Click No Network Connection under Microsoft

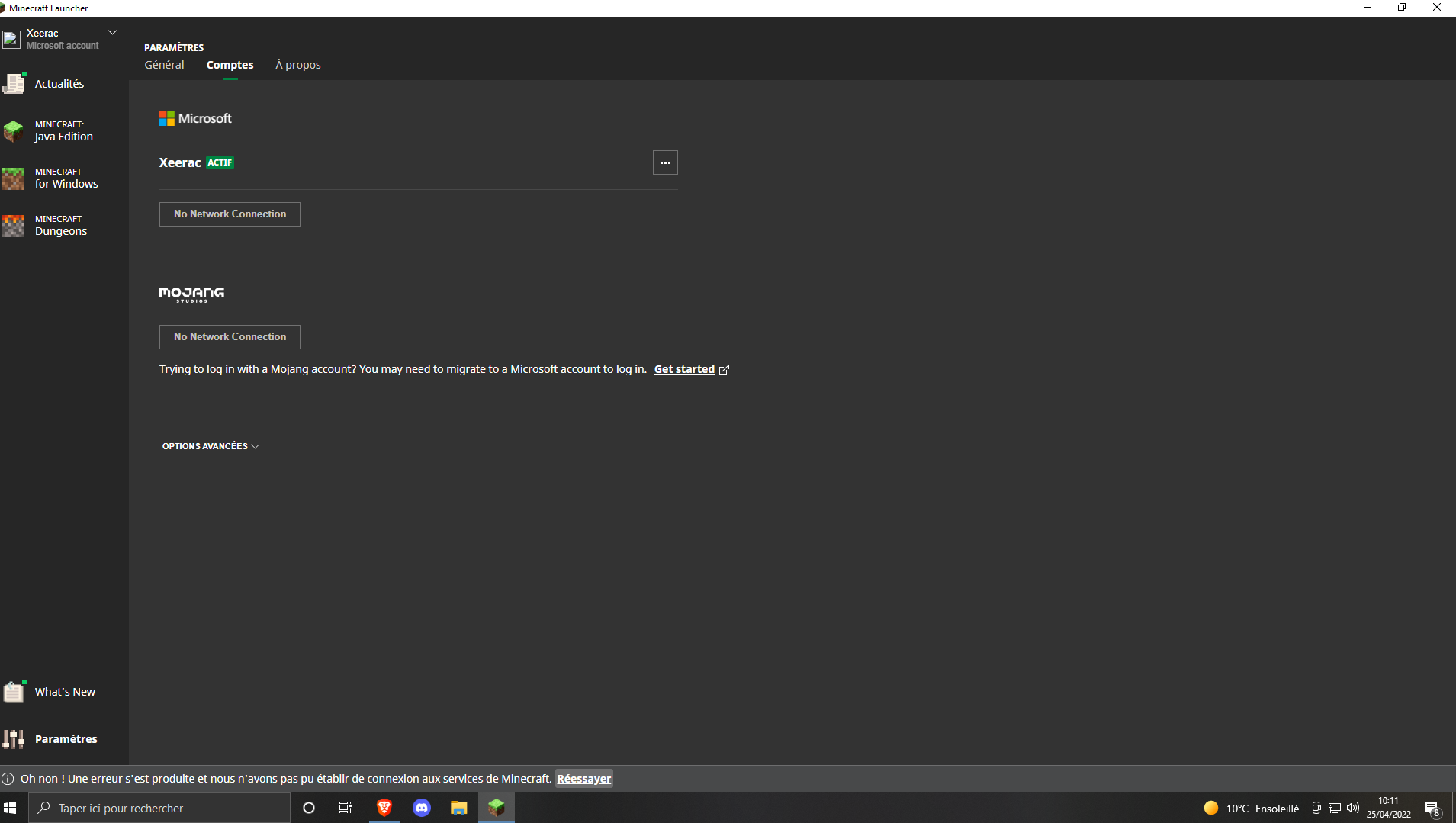[230, 214]
